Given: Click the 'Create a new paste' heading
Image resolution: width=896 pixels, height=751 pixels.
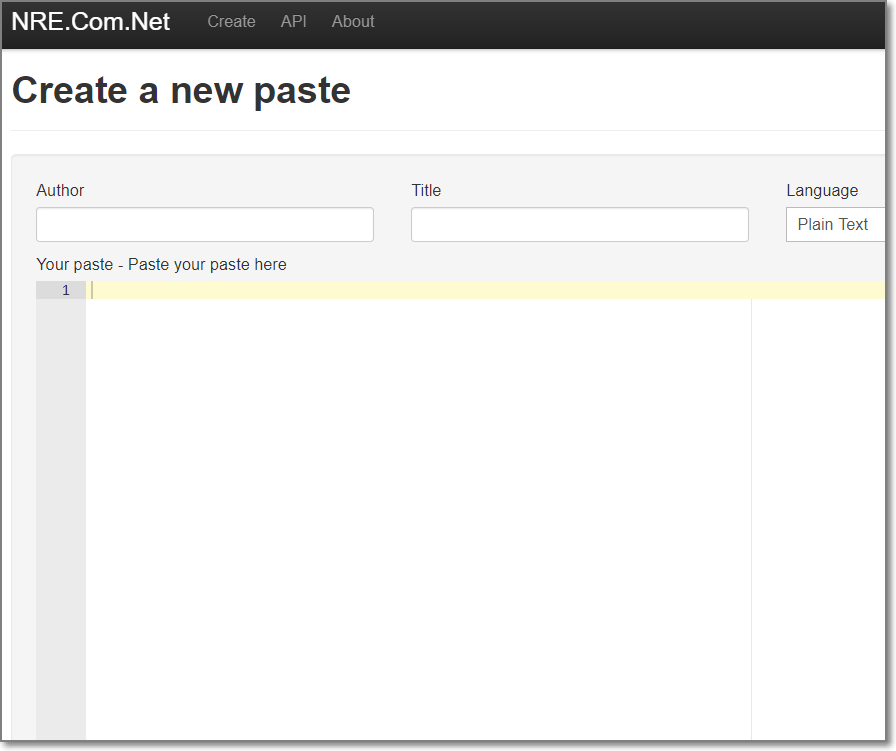Looking at the screenshot, I should click(x=181, y=91).
